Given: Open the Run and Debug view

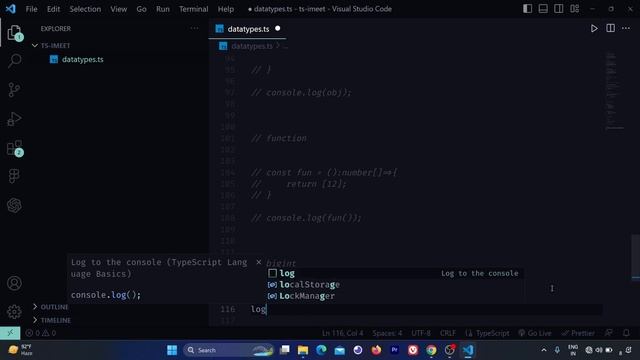Looking at the screenshot, I should tap(14, 119).
